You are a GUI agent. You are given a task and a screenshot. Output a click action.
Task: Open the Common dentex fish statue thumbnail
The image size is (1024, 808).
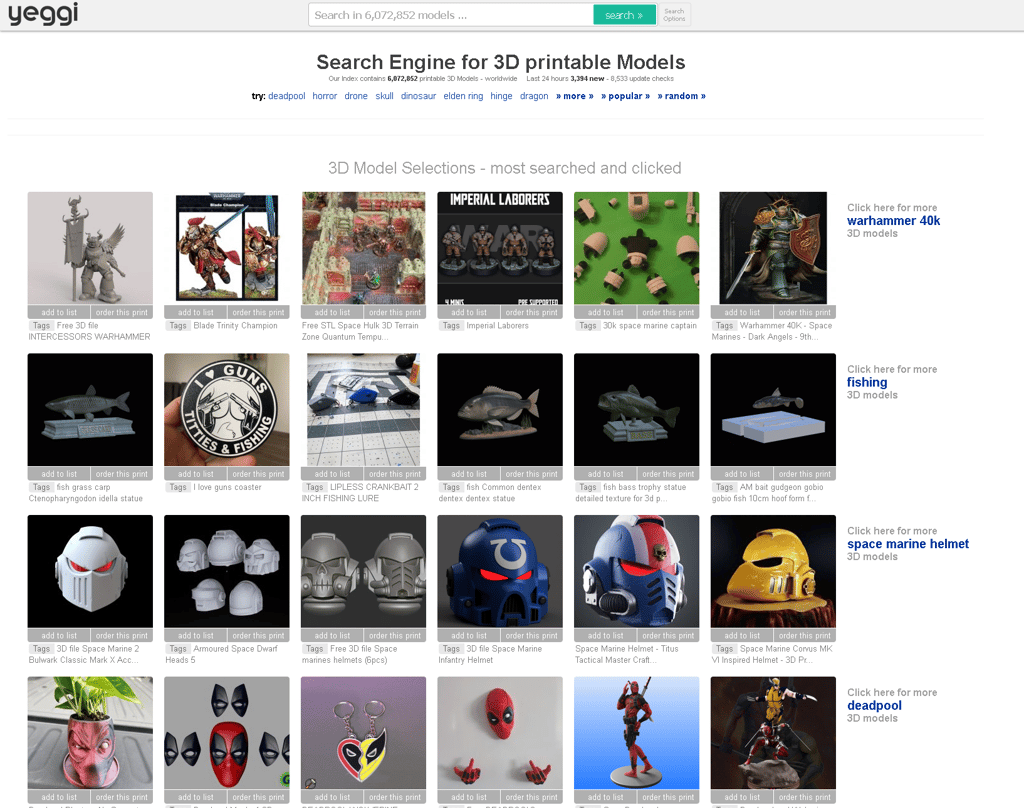500,410
